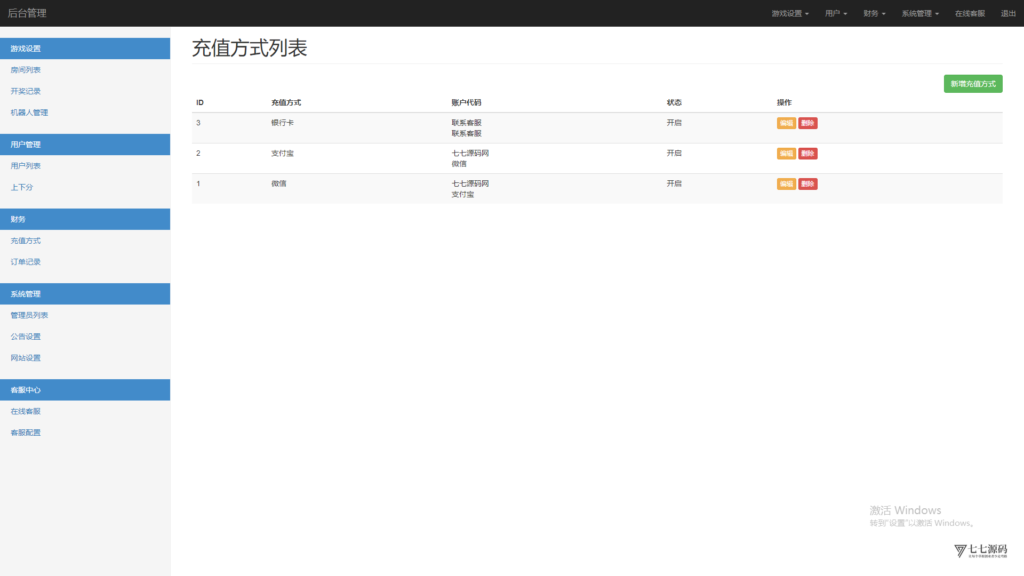
Task: Open 房间列表 in the sidebar
Action: (x=26, y=70)
